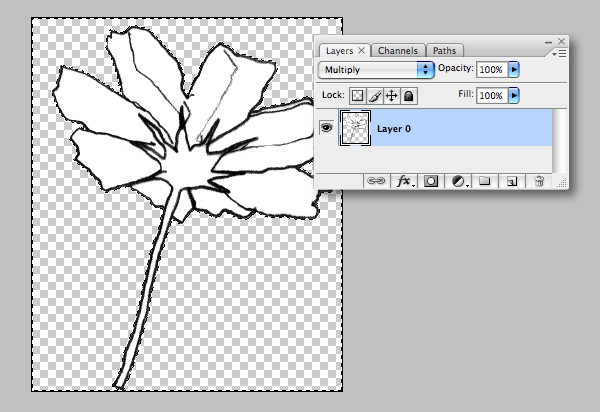This screenshot has width=600, height=412.
Task: Switch to the Channels tab
Action: pyautogui.click(x=398, y=50)
